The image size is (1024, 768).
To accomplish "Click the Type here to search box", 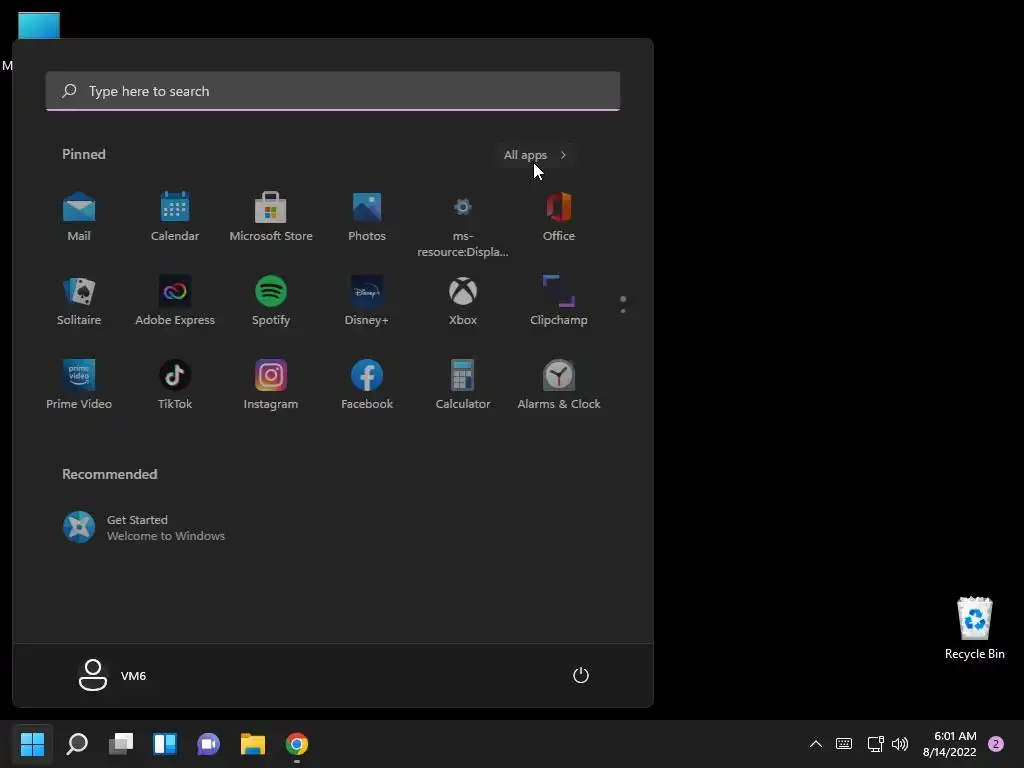I will pos(332,91).
